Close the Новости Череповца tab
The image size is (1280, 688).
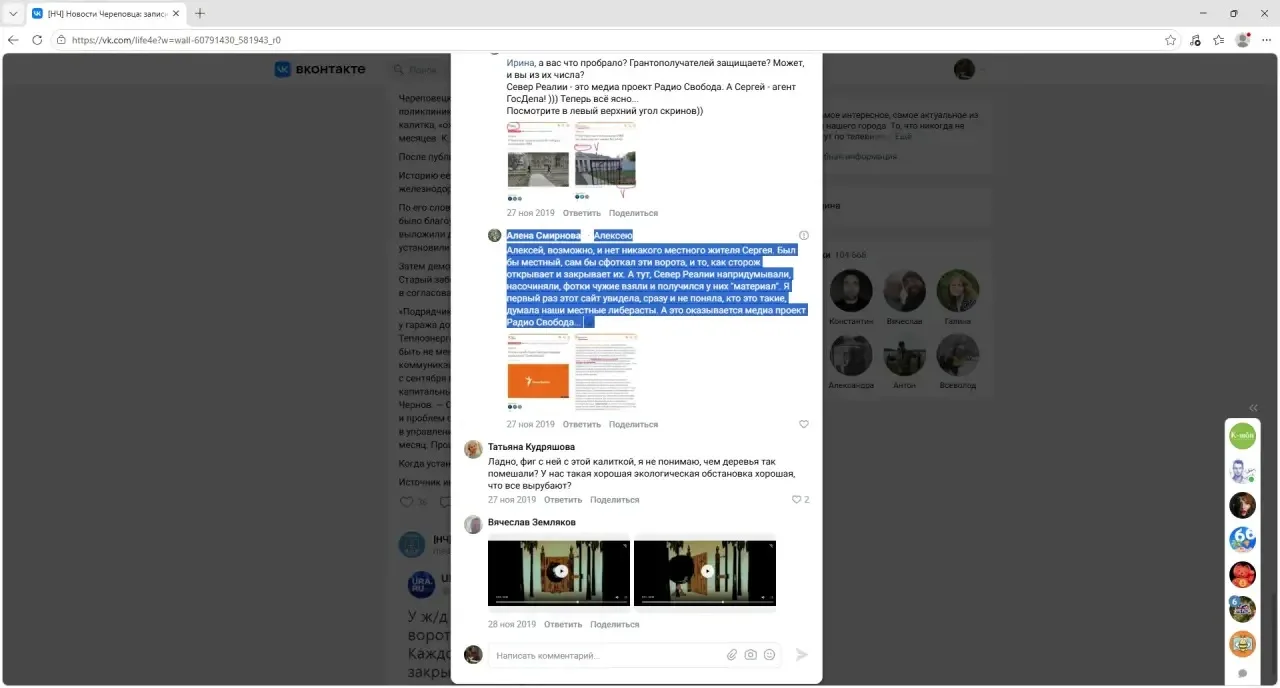click(x=175, y=13)
